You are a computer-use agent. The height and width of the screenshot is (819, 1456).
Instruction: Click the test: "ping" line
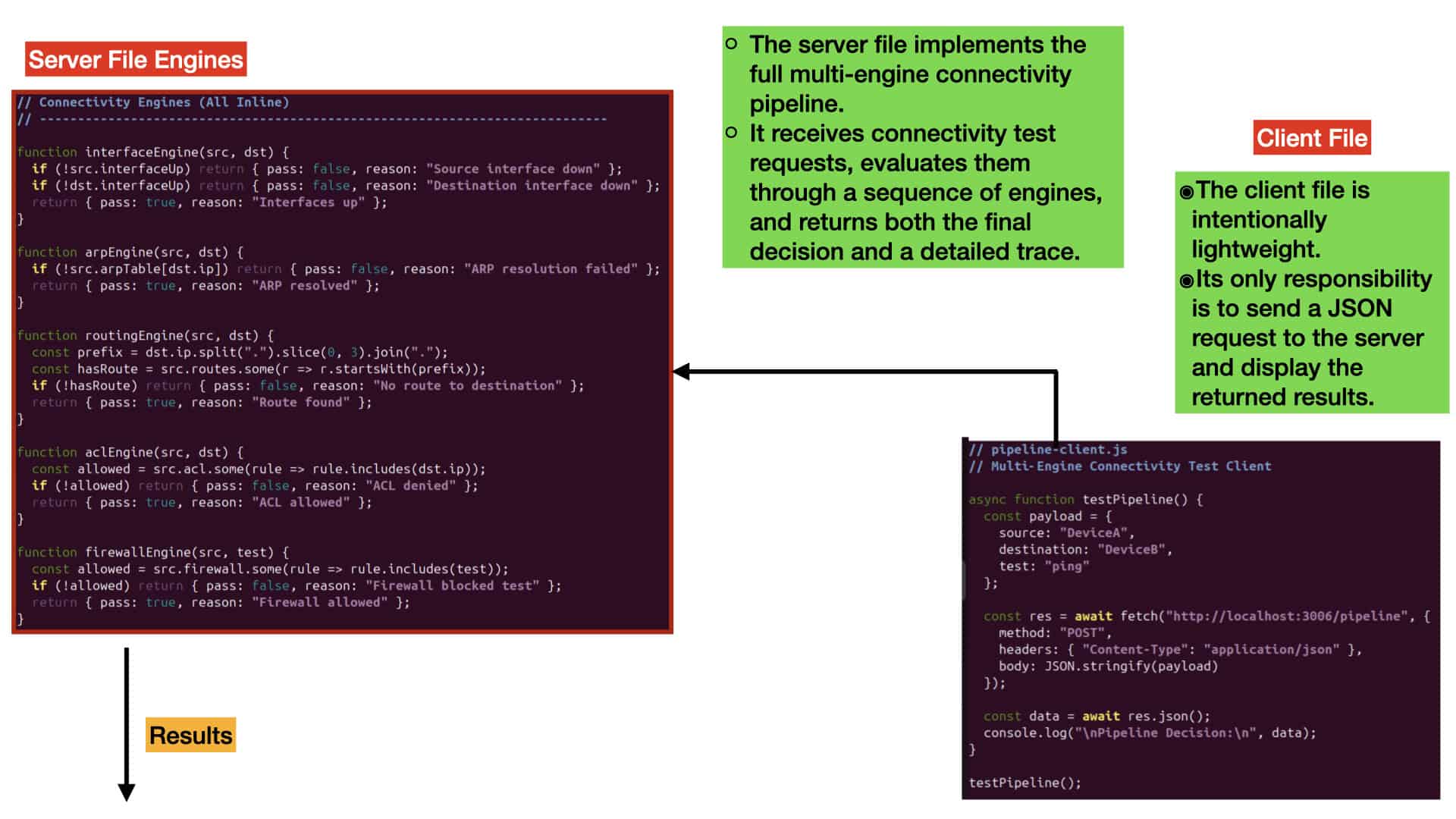(1044, 566)
